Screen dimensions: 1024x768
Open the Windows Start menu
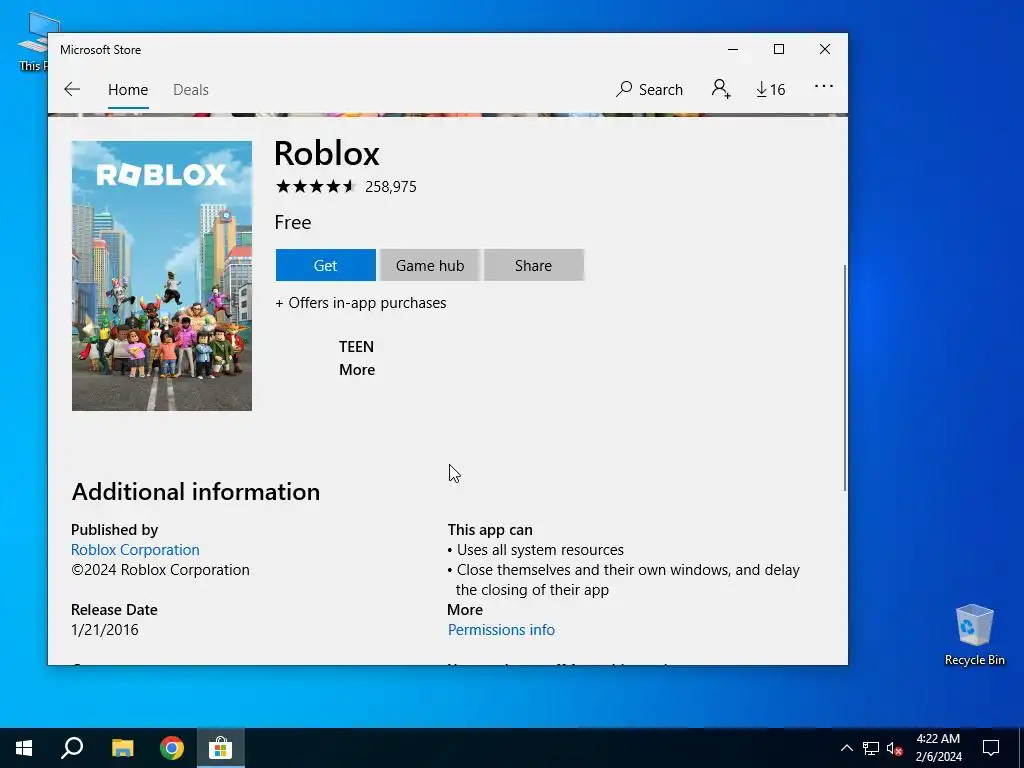(x=24, y=748)
